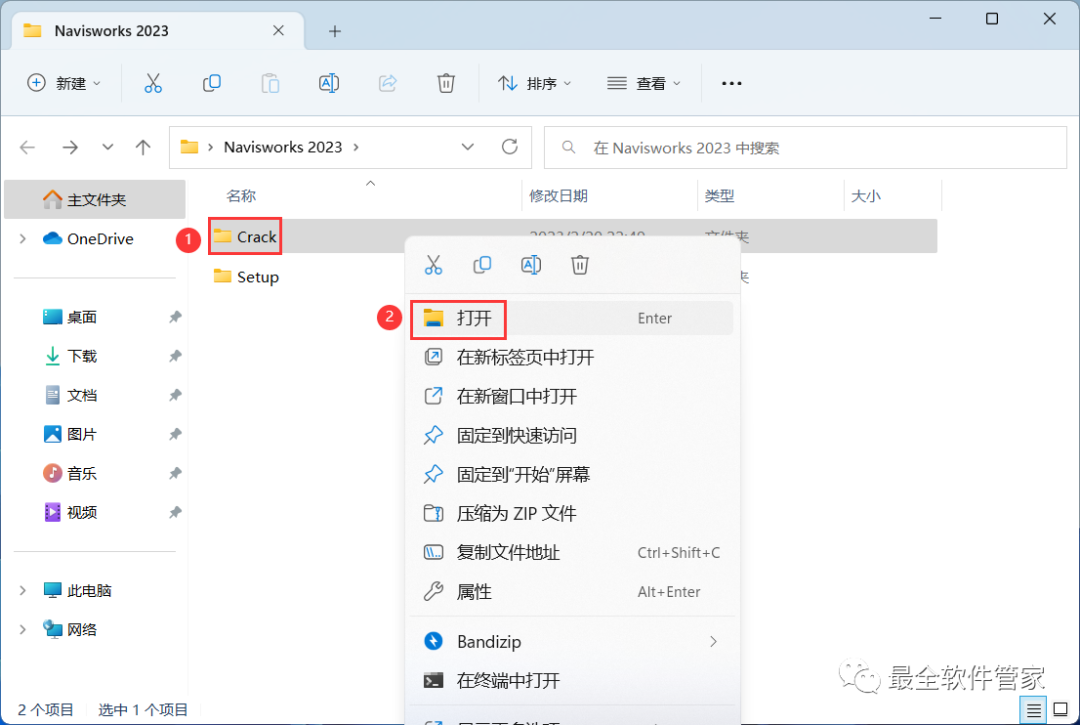Open the 新建 dropdown

coord(63,83)
